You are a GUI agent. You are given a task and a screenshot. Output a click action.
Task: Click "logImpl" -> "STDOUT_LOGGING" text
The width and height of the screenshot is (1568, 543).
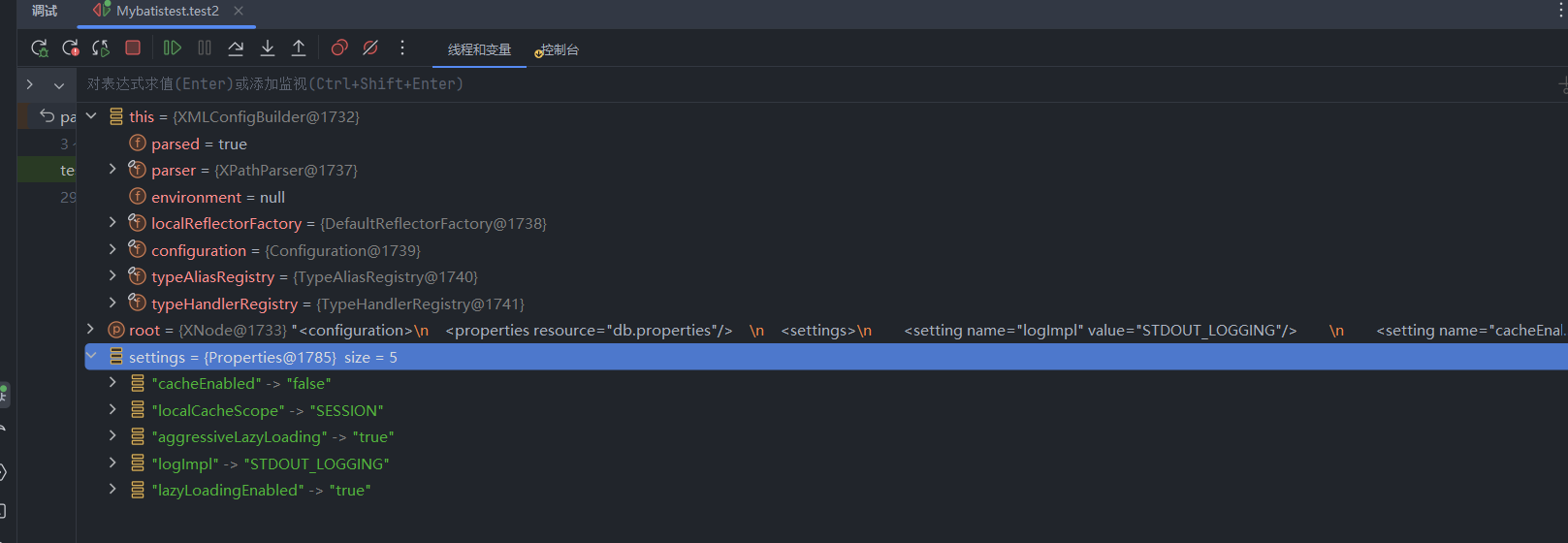(271, 463)
